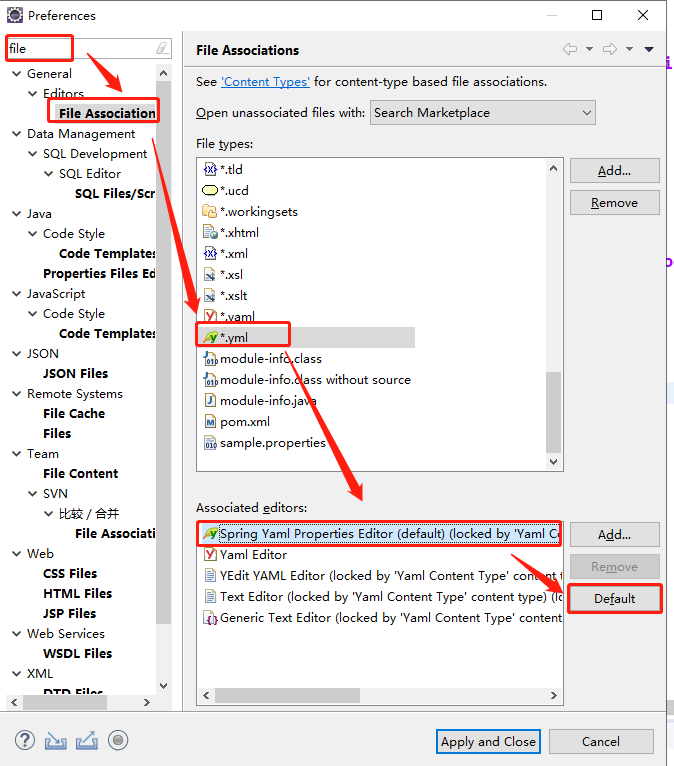Open the Back history dropdown arrow
Viewport: 674px width, 766px height.
tap(590, 49)
